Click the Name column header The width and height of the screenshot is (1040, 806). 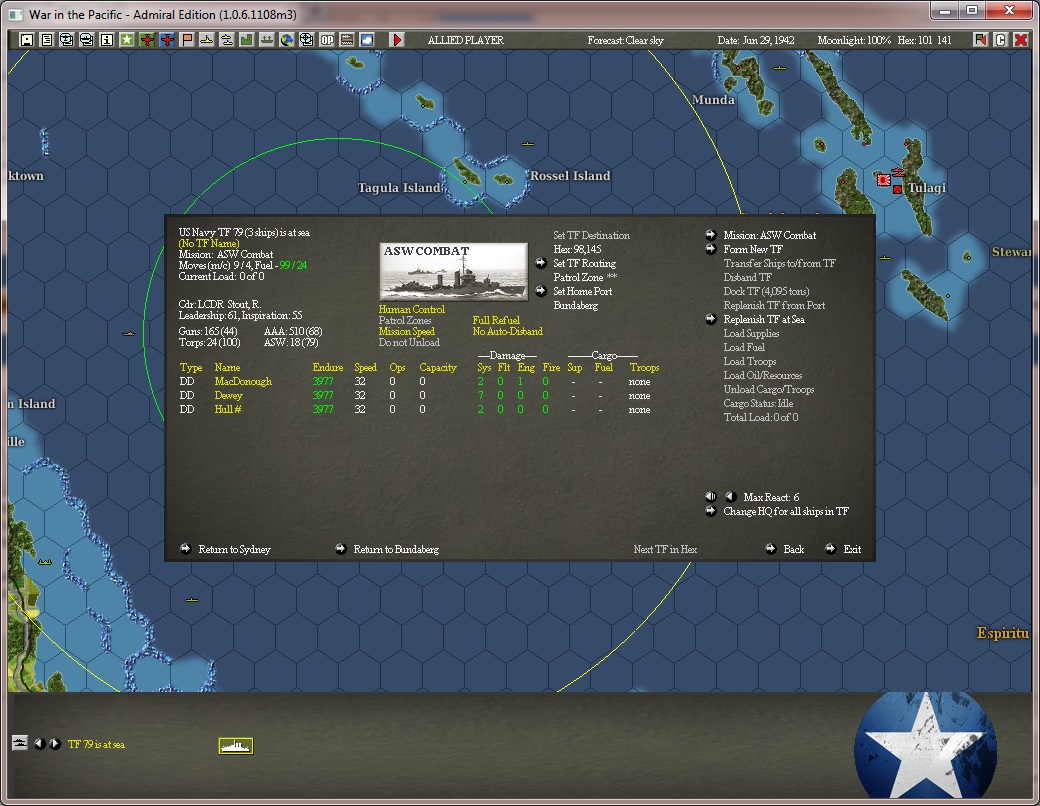(227, 368)
